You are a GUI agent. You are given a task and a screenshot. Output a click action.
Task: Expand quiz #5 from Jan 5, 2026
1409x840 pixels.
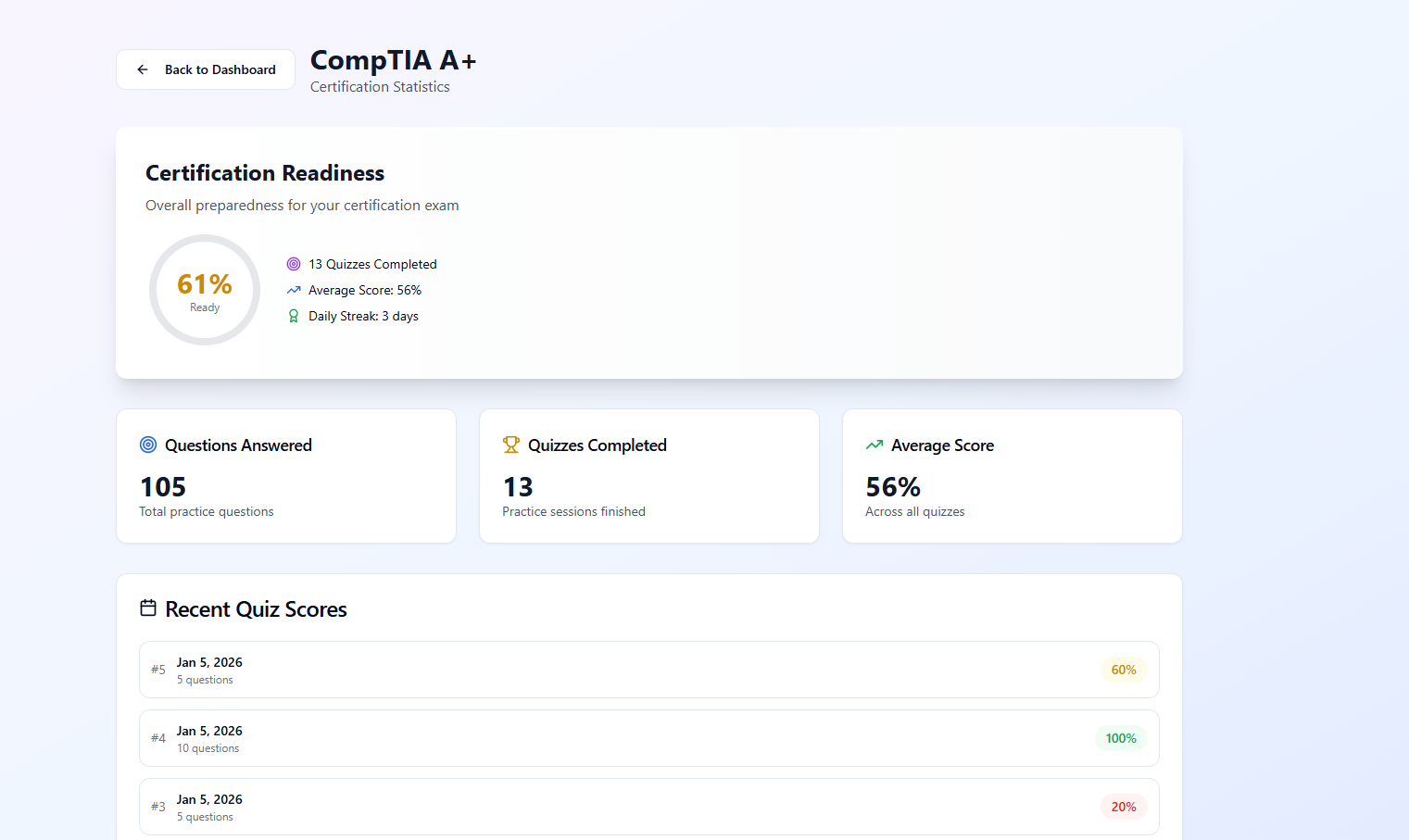tap(648, 669)
